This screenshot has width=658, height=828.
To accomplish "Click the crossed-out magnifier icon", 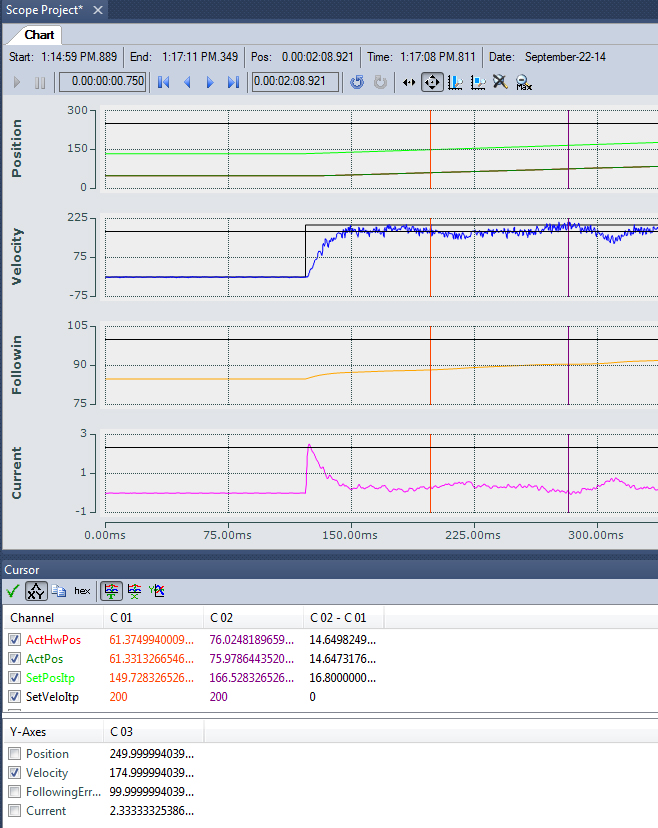I will pyautogui.click(x=500, y=82).
